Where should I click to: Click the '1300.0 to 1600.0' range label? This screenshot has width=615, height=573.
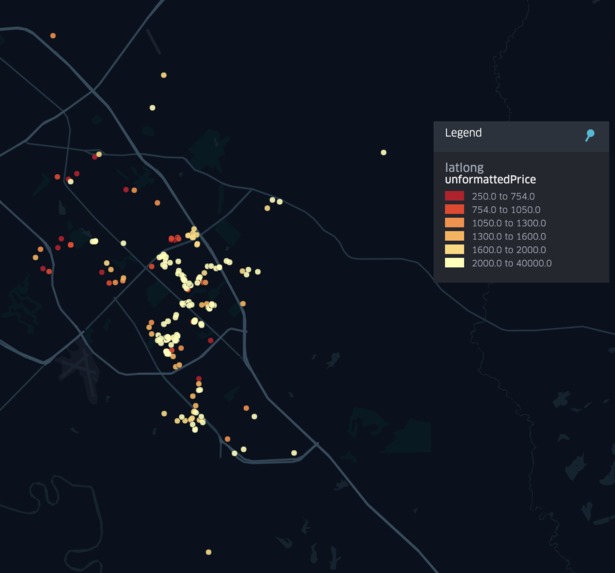coord(509,236)
